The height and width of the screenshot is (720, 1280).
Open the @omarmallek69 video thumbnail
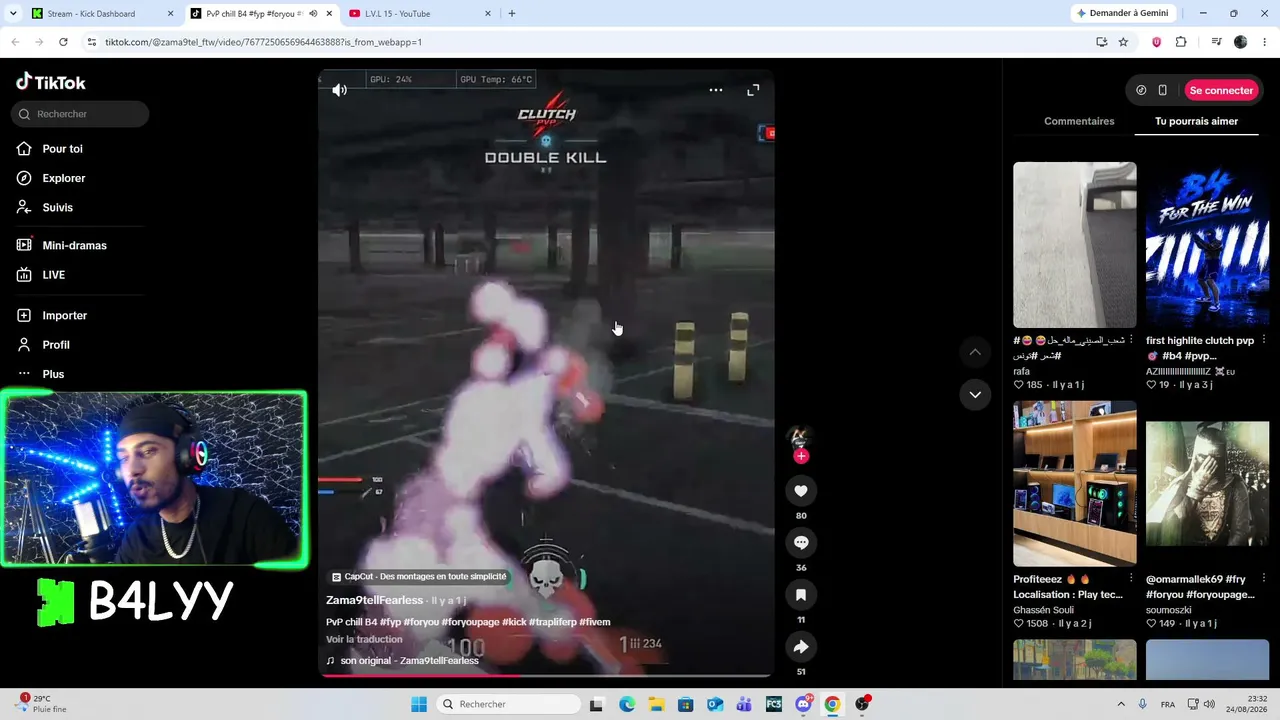[1207, 484]
